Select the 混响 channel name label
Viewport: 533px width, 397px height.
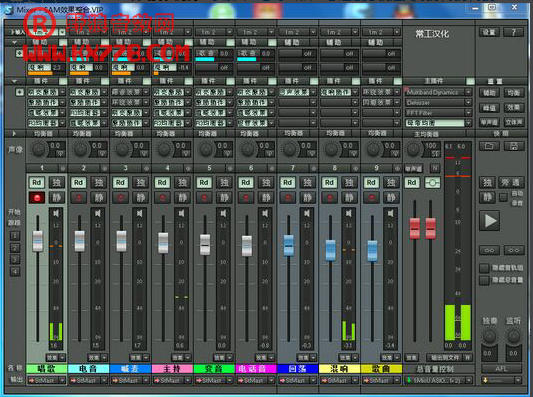tap(339, 369)
